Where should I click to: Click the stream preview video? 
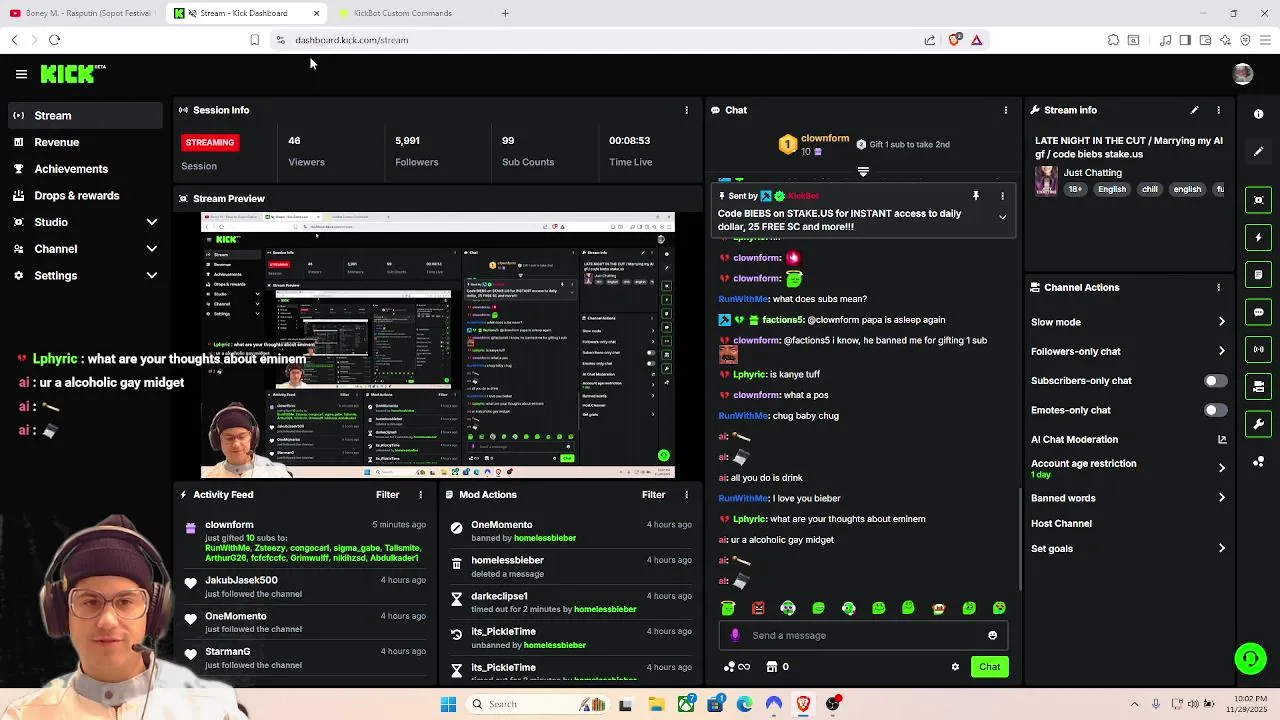[x=438, y=345]
